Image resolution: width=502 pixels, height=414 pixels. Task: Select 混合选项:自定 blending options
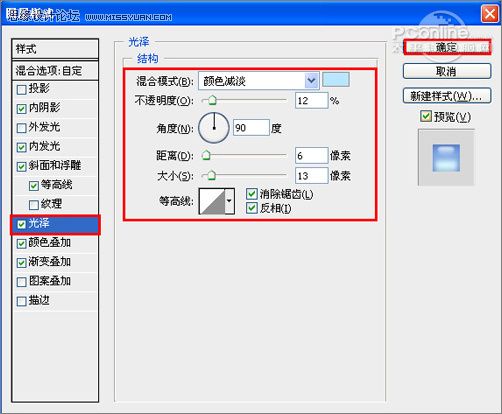55,71
